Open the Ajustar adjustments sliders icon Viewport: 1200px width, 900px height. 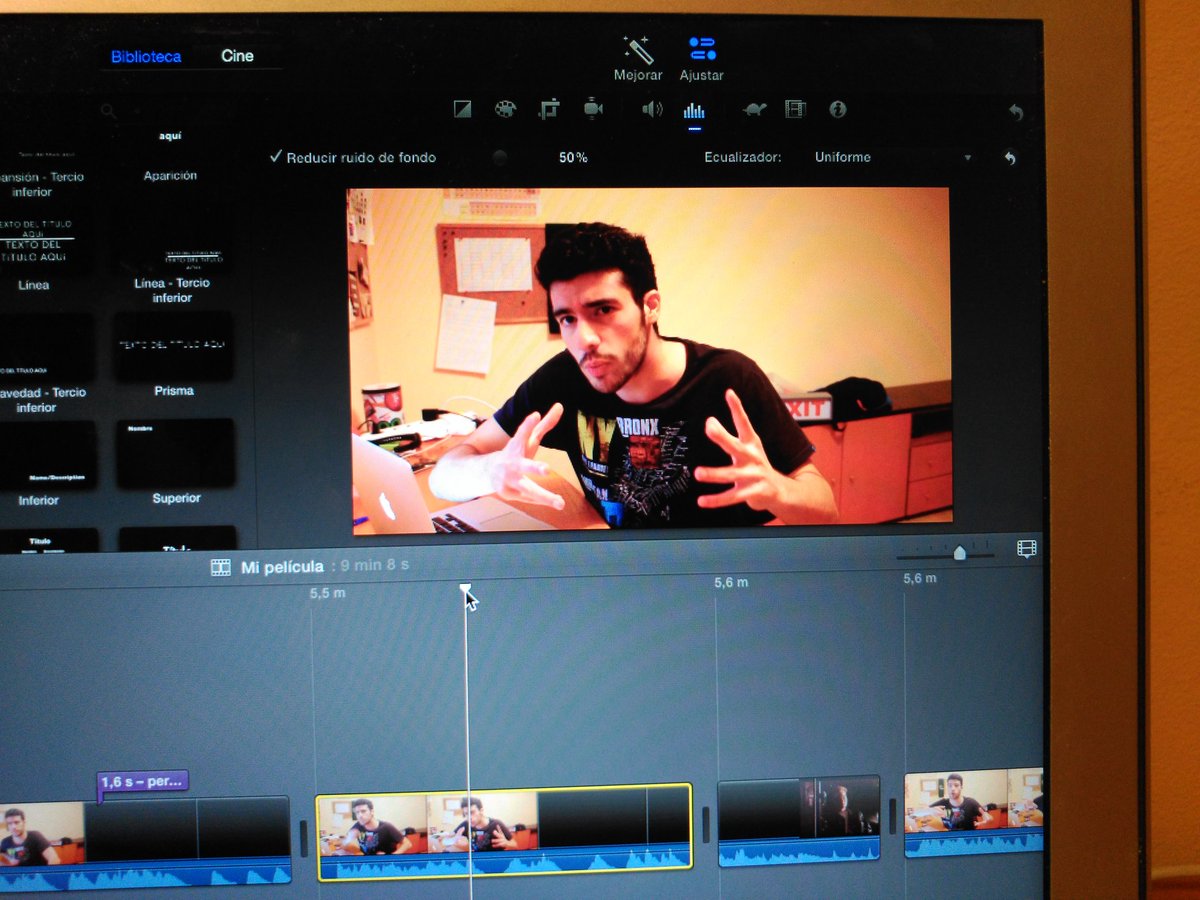[x=702, y=49]
